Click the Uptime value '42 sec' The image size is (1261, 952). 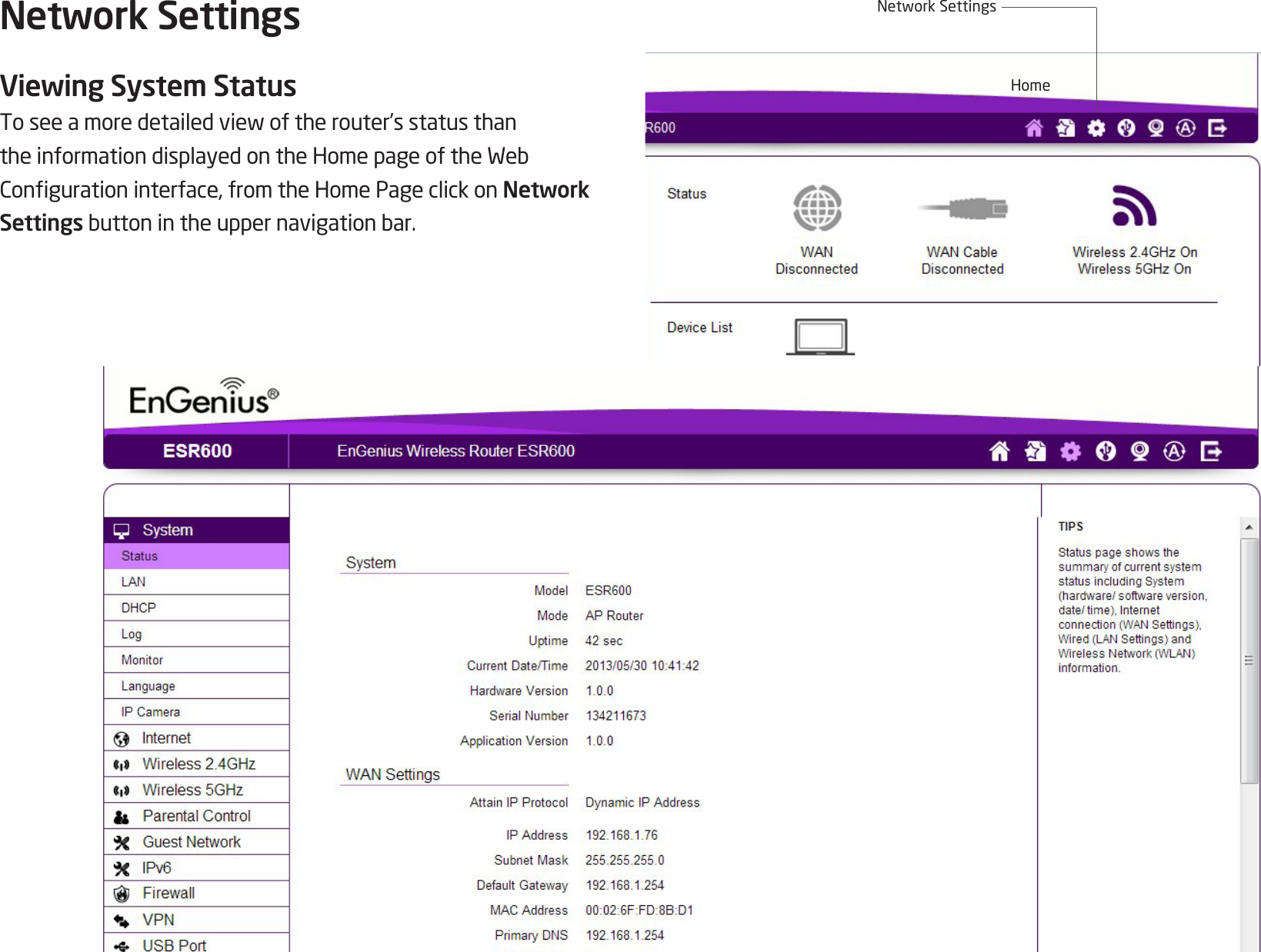pos(603,641)
